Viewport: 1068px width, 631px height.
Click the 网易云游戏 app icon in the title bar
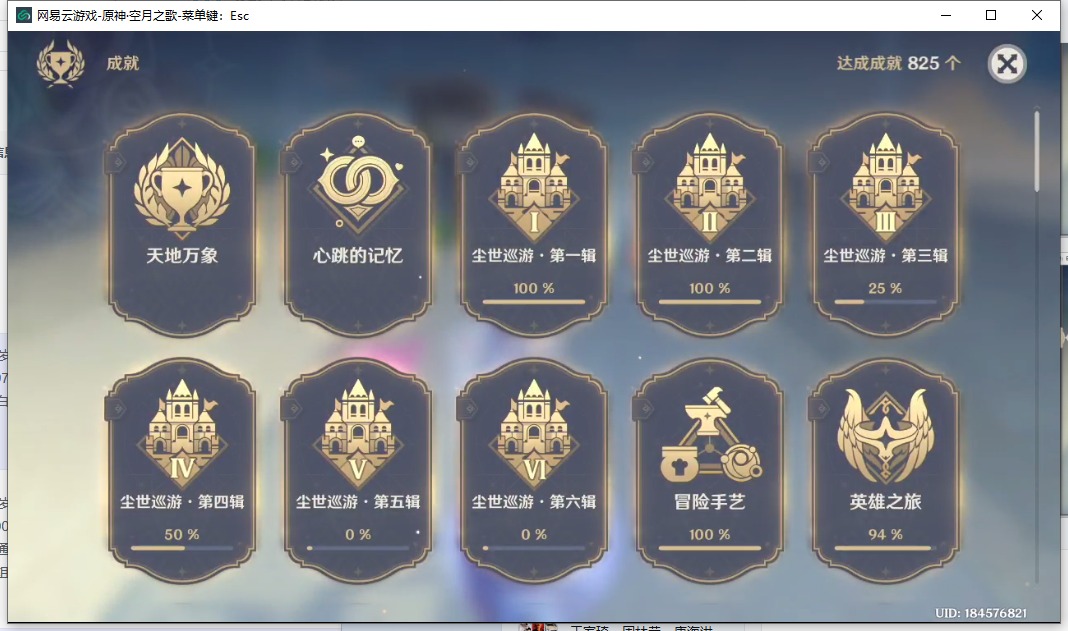pos(24,15)
